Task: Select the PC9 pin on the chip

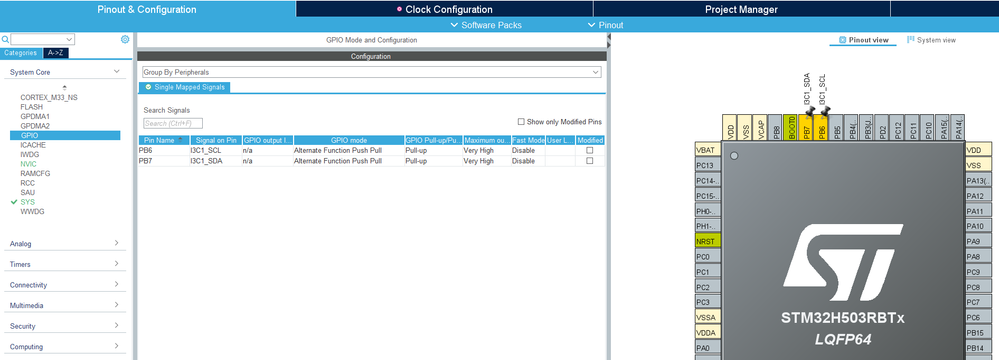Action: click(x=979, y=272)
